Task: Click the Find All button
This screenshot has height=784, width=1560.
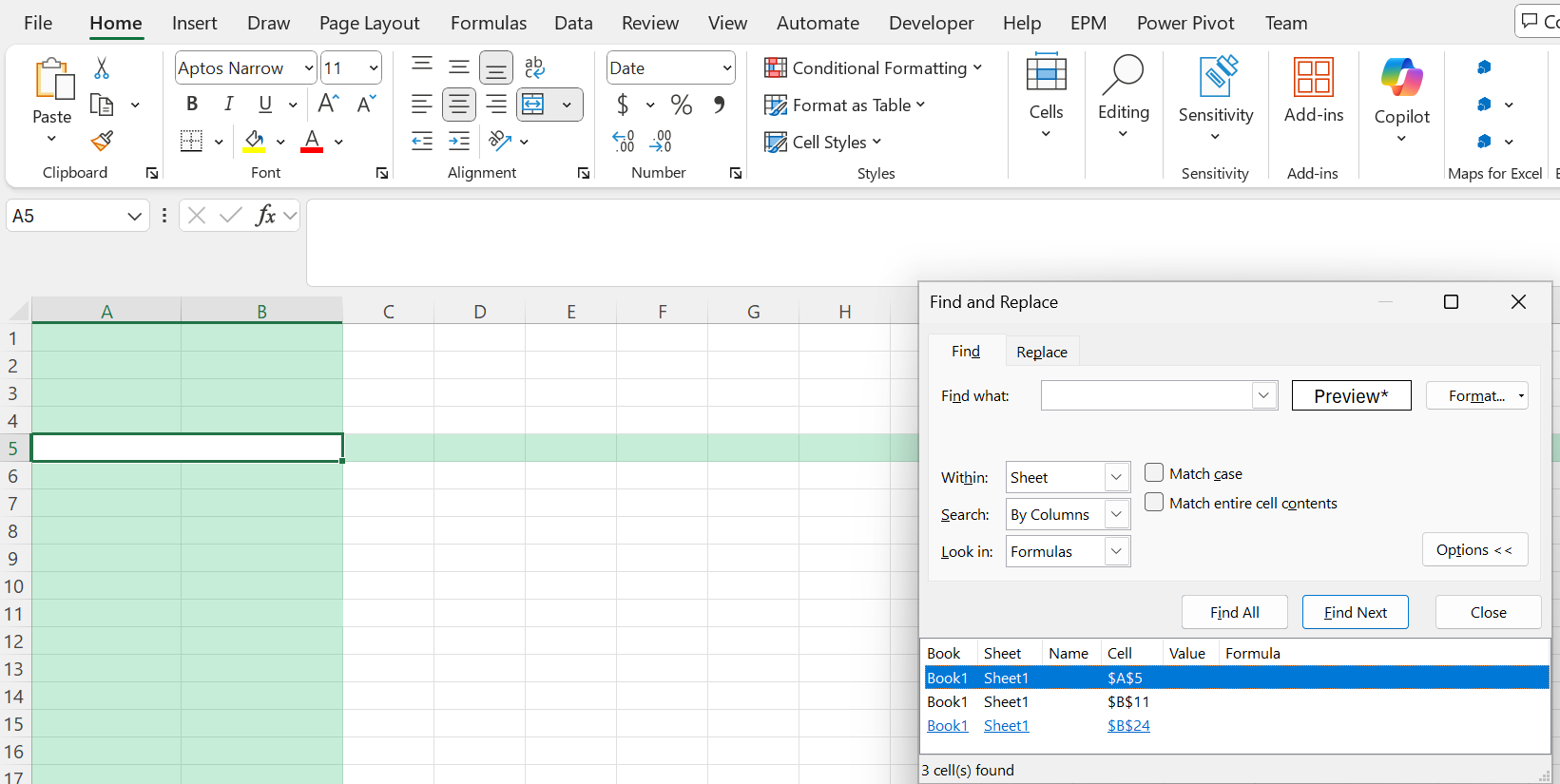Action: pyautogui.click(x=1235, y=612)
